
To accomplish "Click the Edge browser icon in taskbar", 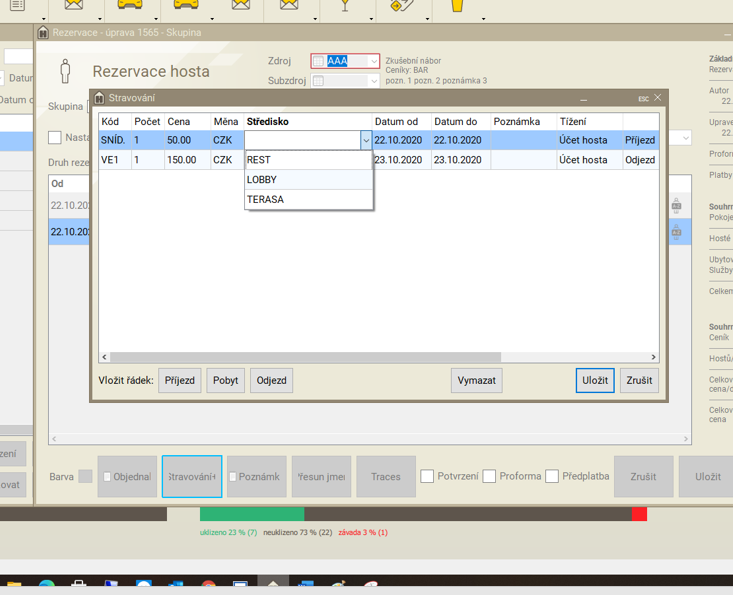I will pyautogui.click(x=47, y=587).
